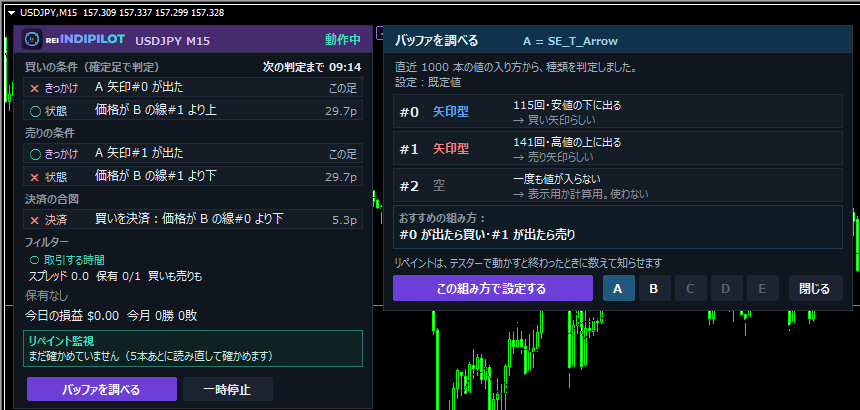Click the スプレッド 0.0 保有 0/1 line
This screenshot has height=410, width=860.
115,276
